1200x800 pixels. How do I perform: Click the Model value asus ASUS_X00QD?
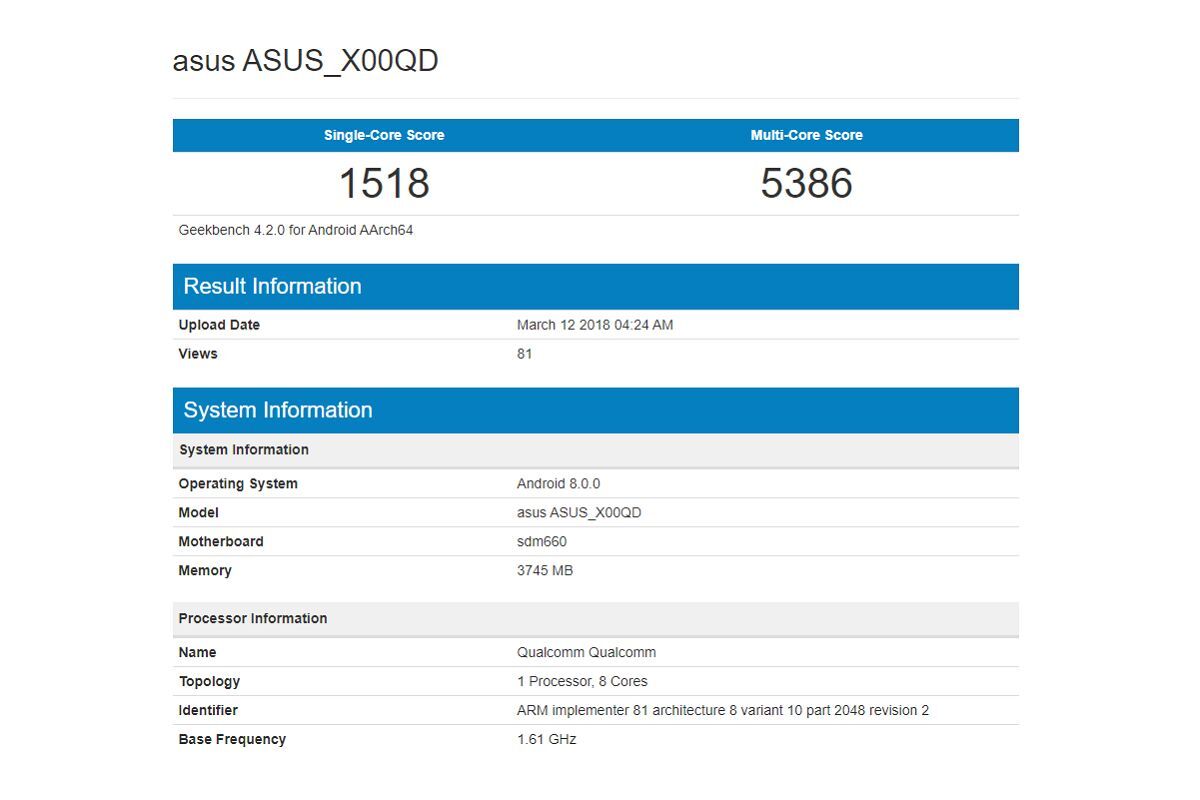[x=578, y=512]
